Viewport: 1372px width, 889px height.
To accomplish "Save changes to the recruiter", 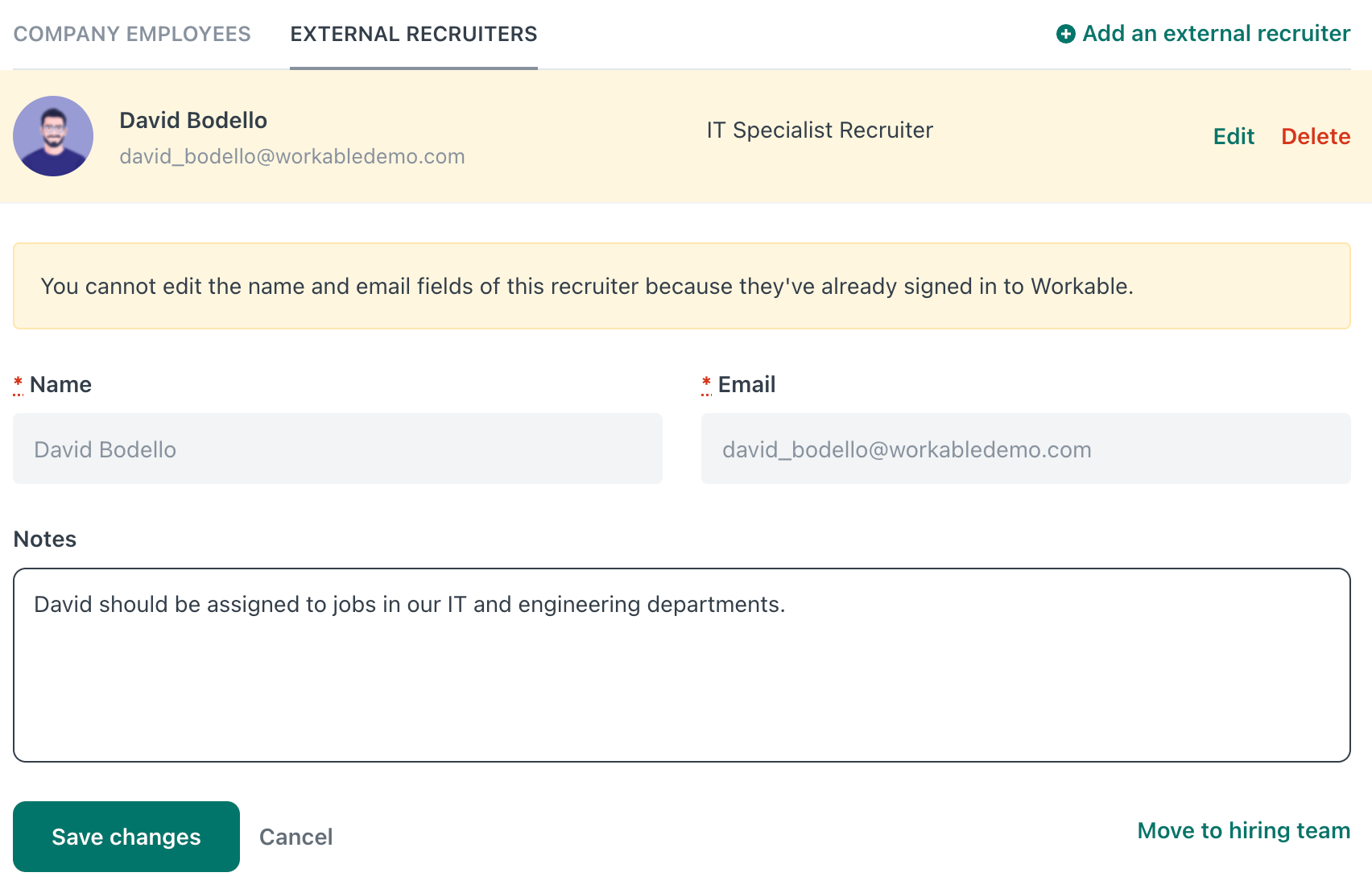I will (x=126, y=837).
